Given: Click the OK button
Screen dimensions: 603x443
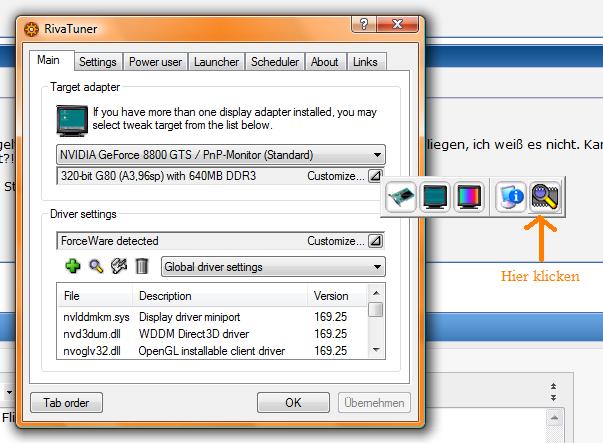Looking at the screenshot, I should [293, 403].
